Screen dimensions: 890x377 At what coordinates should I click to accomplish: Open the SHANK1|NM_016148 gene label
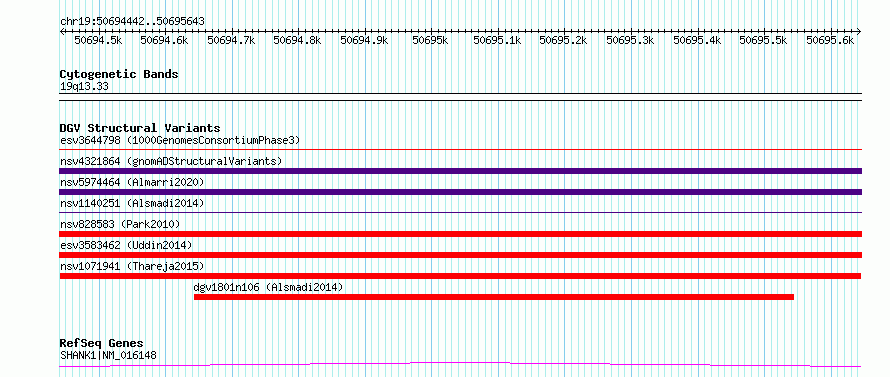[108, 356]
